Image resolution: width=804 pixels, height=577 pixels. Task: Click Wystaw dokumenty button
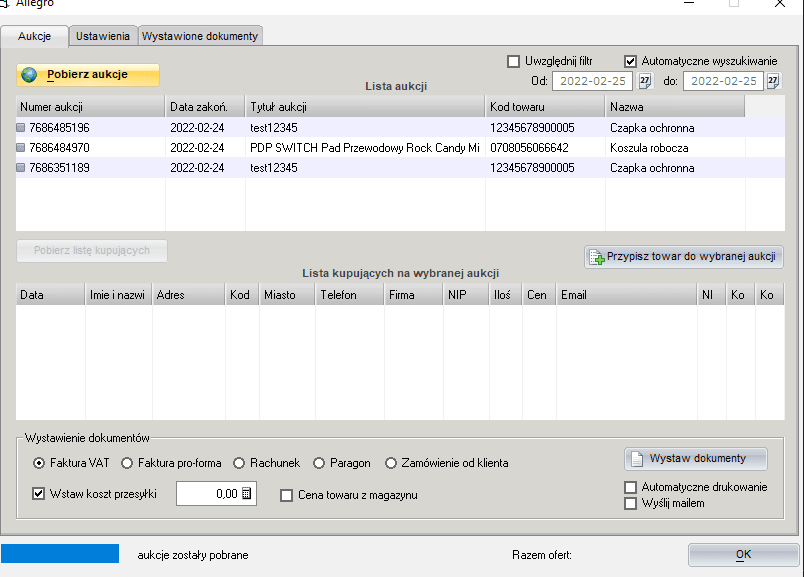pyautogui.click(x=696, y=459)
